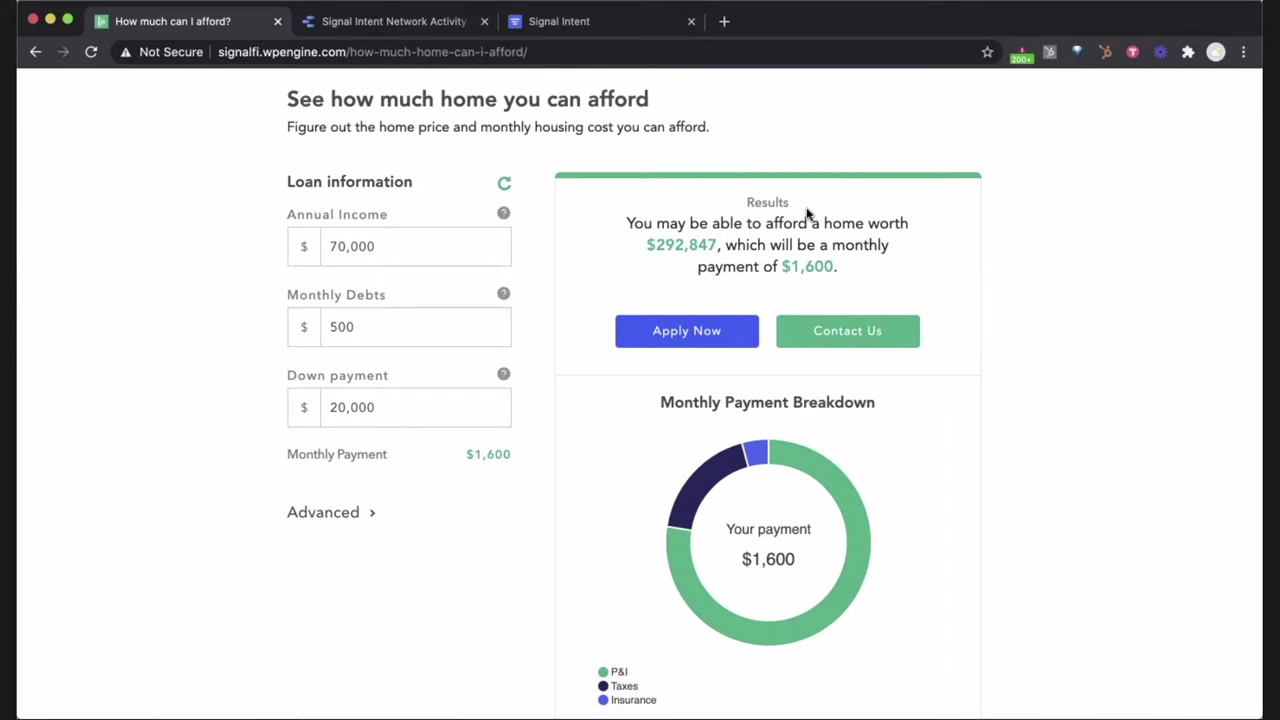This screenshot has width=1280, height=720.
Task: Click the grey HubSpot extension icon
Action: pos(1049,52)
